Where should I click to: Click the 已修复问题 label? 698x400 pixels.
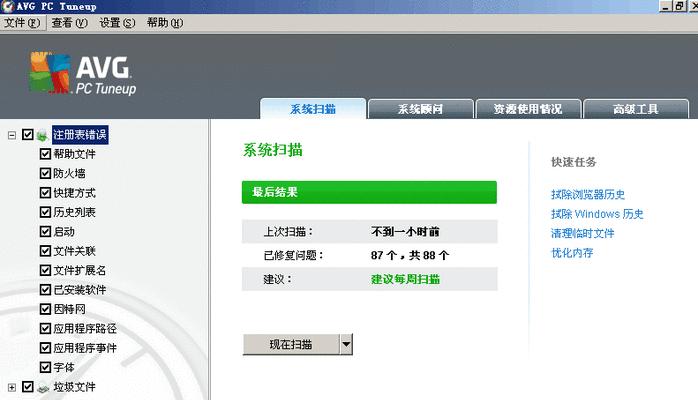pos(293,255)
